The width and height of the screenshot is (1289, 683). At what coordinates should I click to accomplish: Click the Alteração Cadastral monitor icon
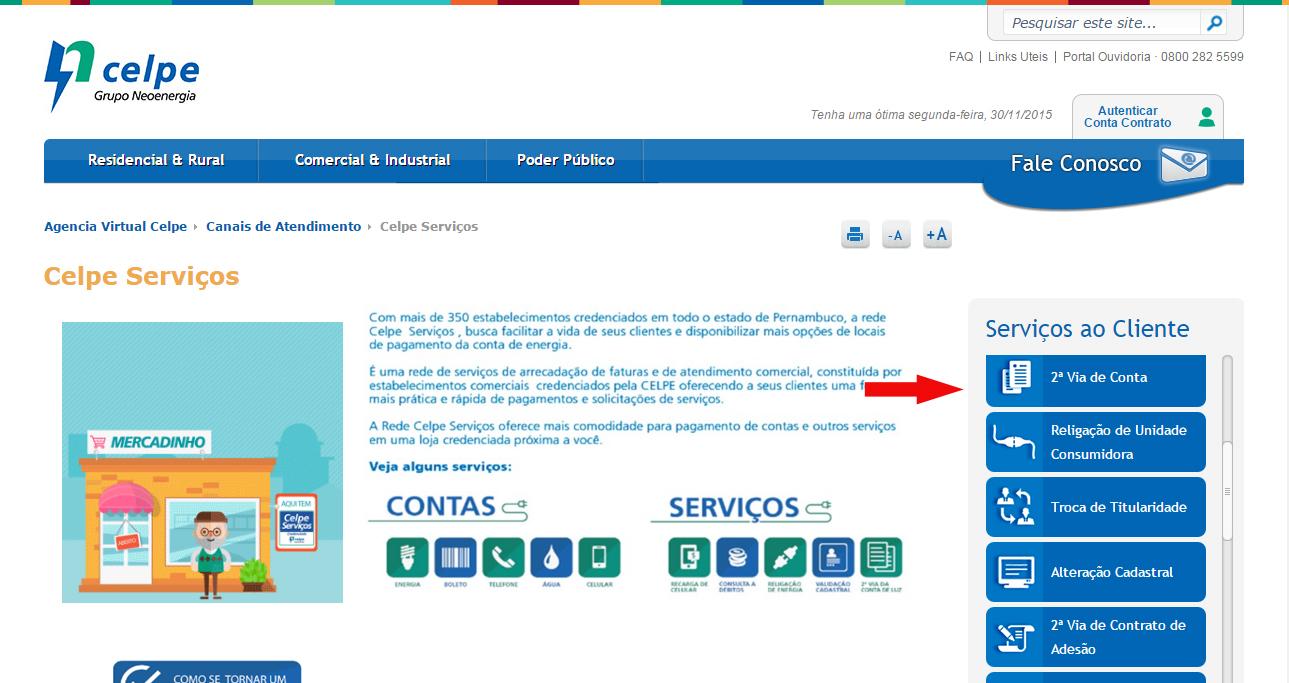click(x=1015, y=572)
